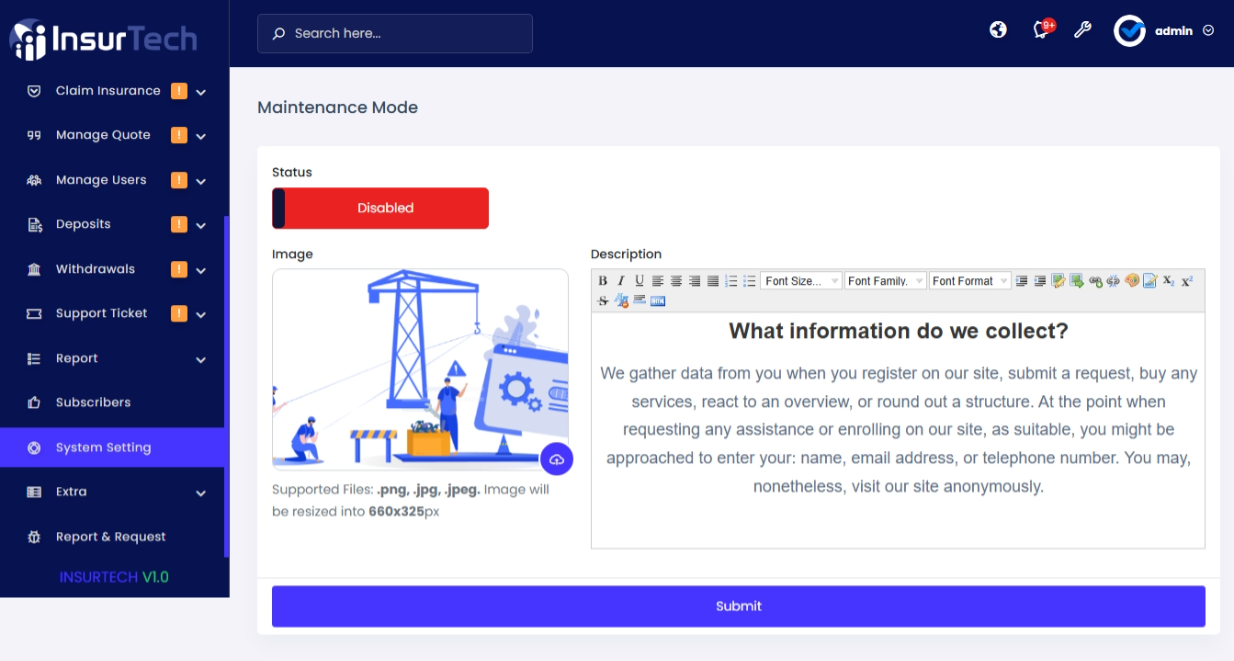Click the editor heading What information do we collect?
This screenshot has width=1234, height=661.
pos(898,331)
